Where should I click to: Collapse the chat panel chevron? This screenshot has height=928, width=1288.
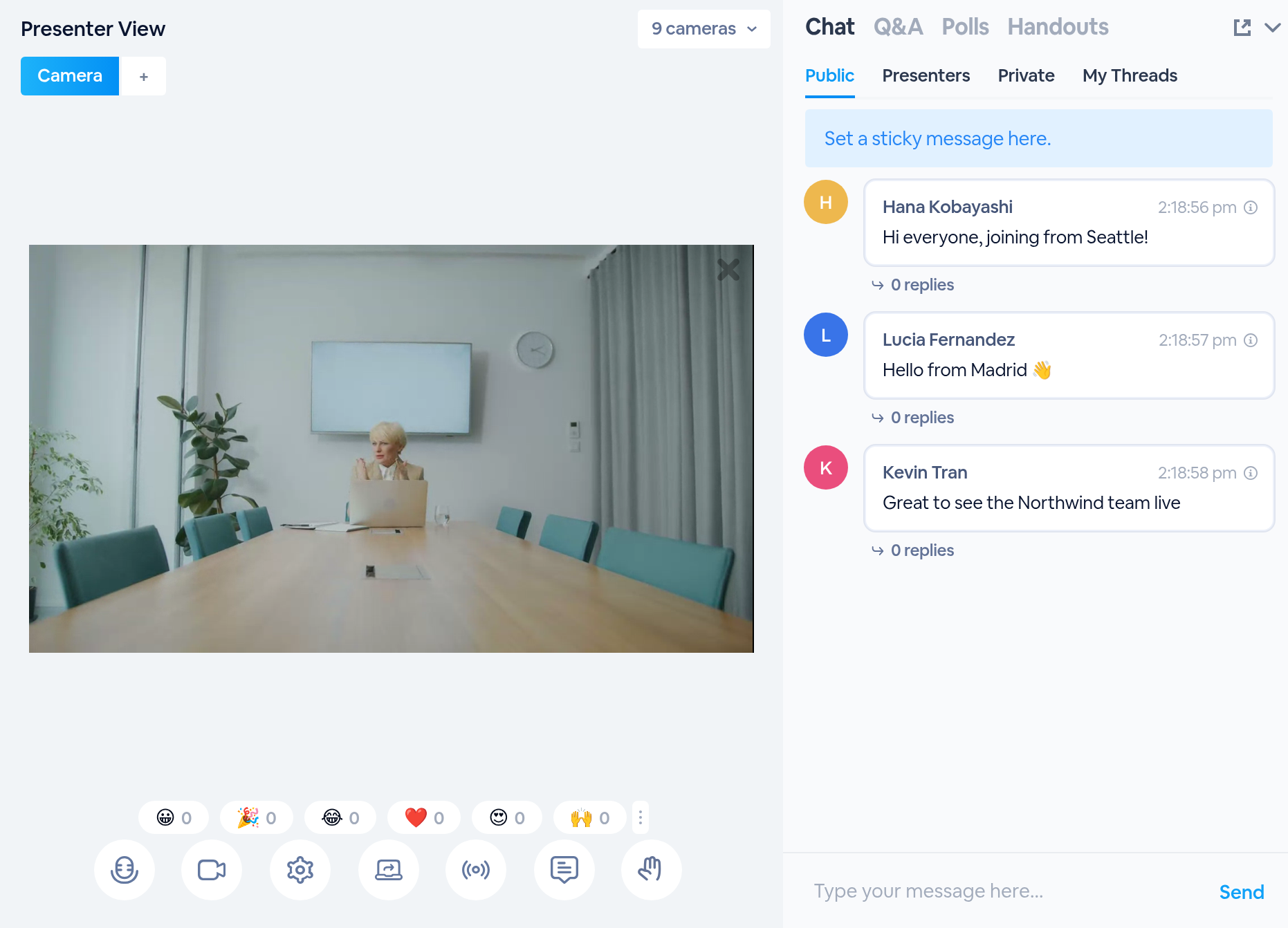[1273, 28]
